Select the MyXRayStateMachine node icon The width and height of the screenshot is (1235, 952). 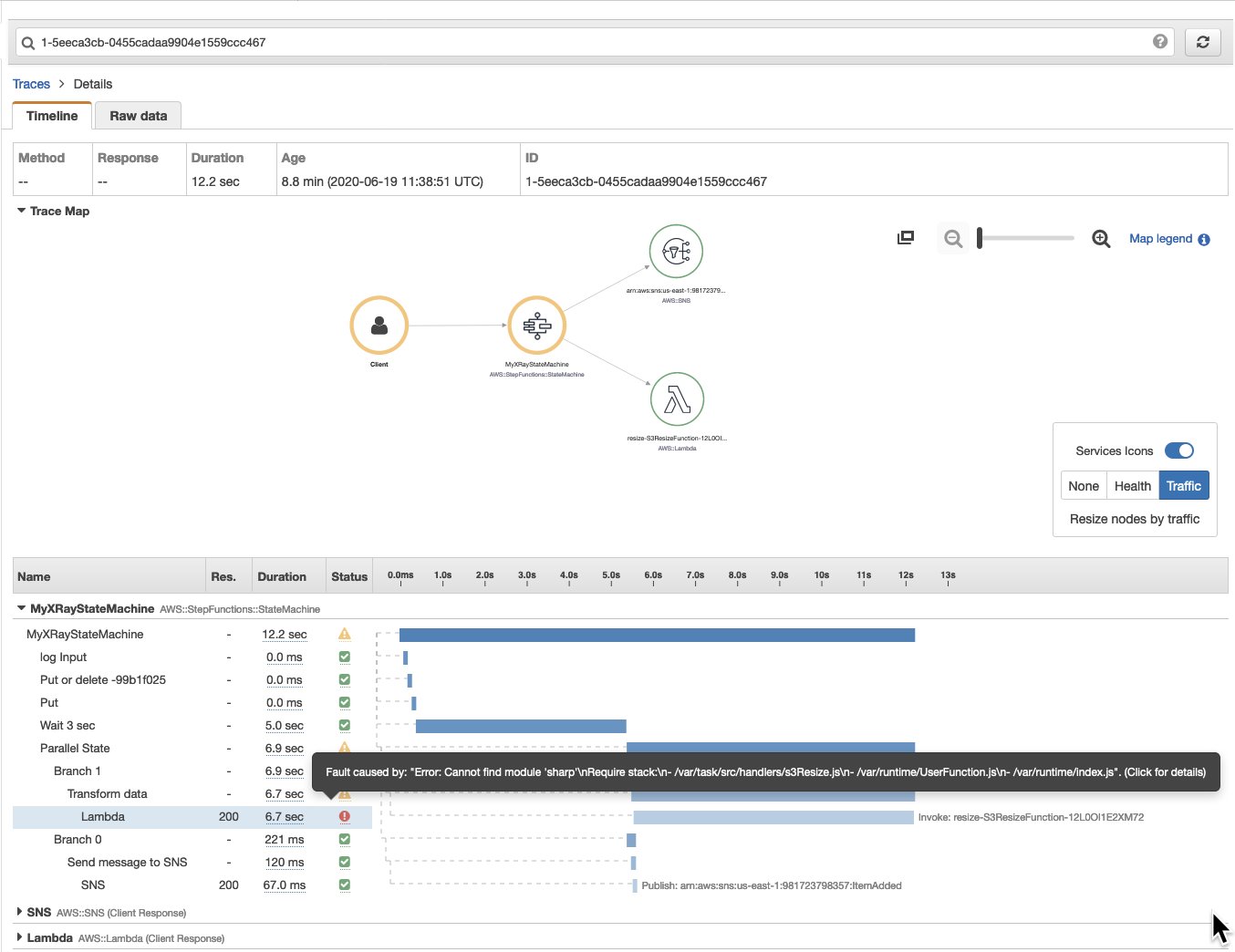click(x=537, y=325)
